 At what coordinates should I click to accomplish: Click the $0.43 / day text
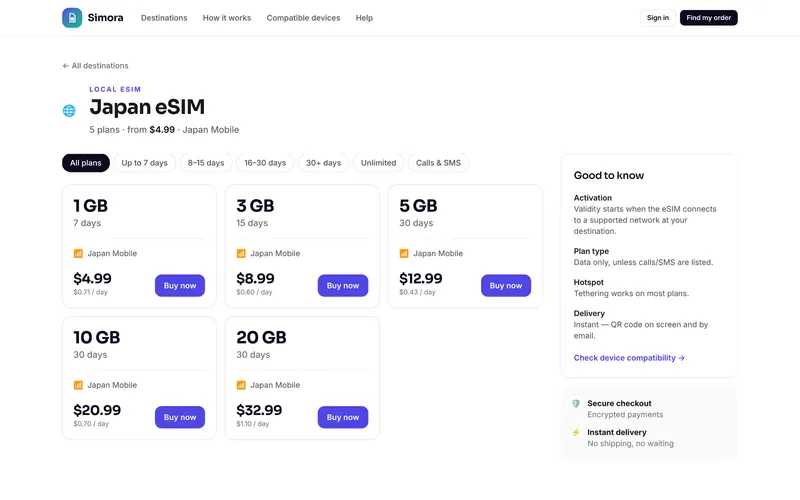(417, 292)
